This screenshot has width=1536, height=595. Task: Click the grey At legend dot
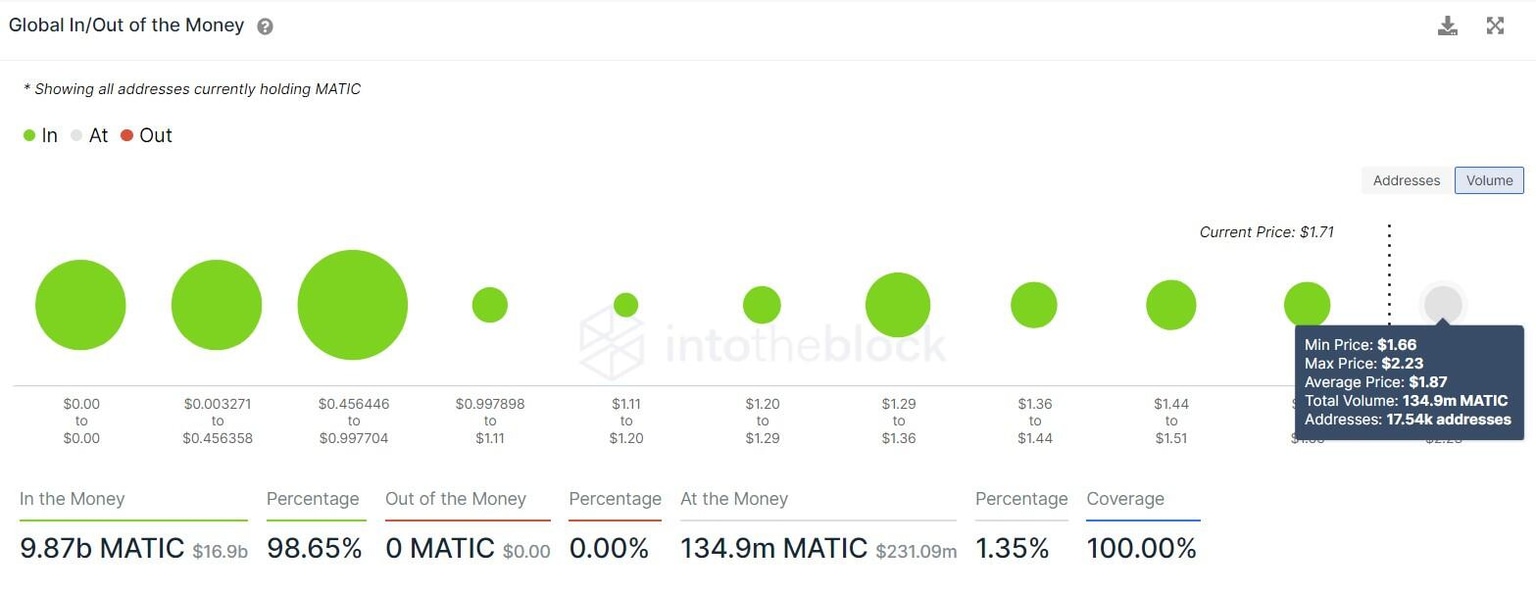coord(76,134)
